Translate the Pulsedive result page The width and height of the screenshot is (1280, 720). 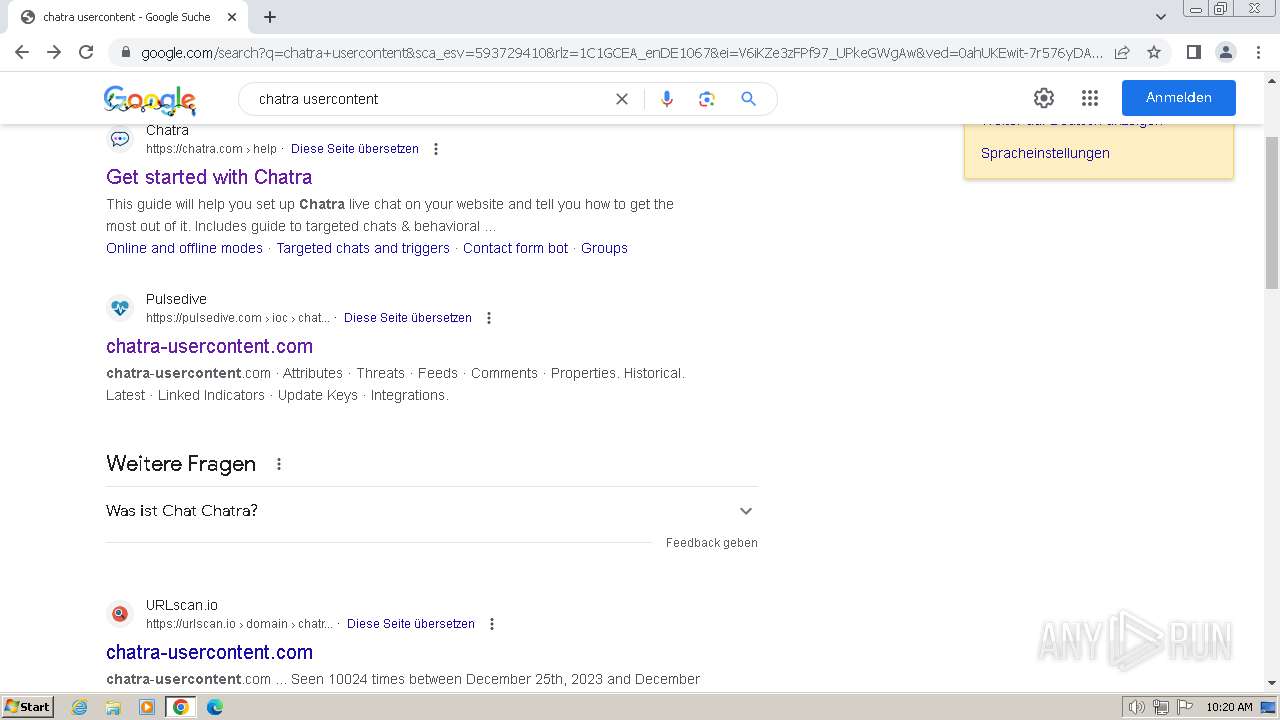tap(408, 318)
